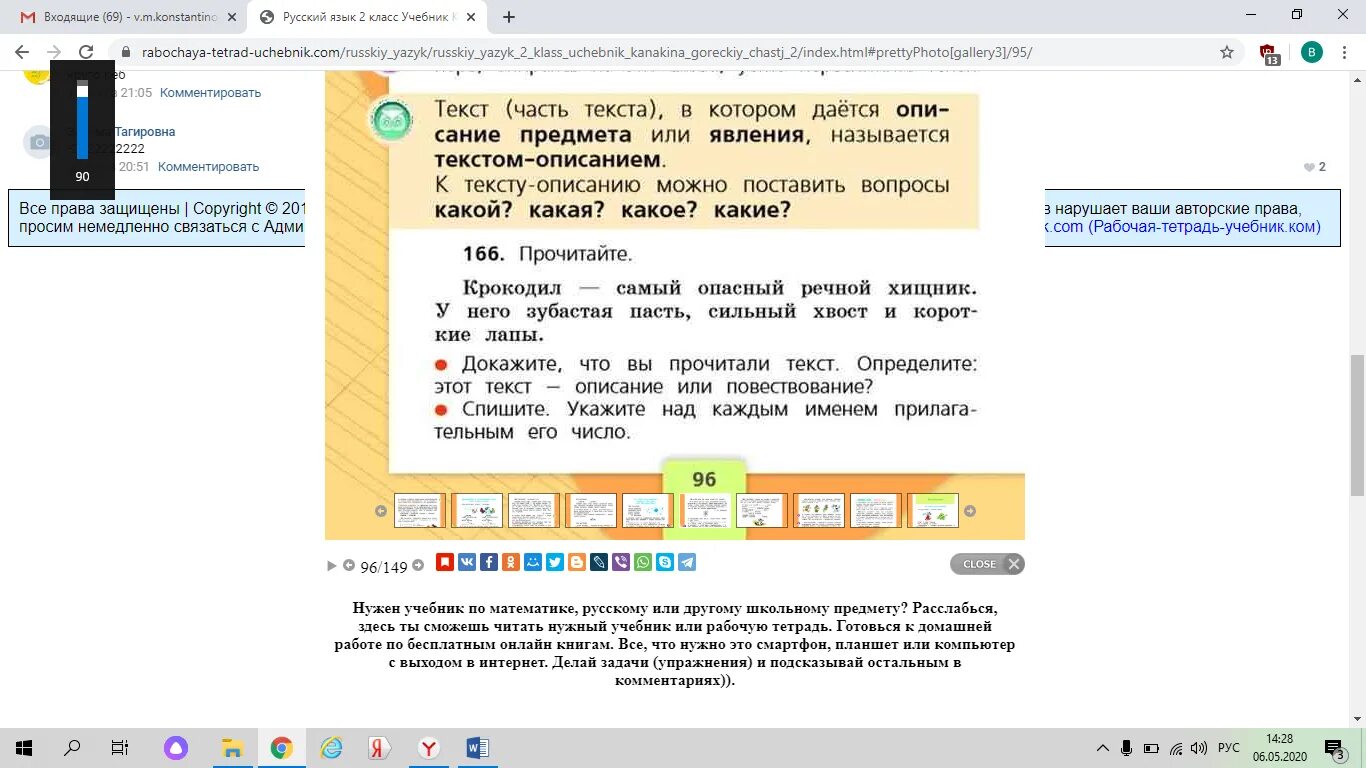The image size is (1366, 768).
Task: Show hidden system tray icons
Action: tap(1103, 748)
